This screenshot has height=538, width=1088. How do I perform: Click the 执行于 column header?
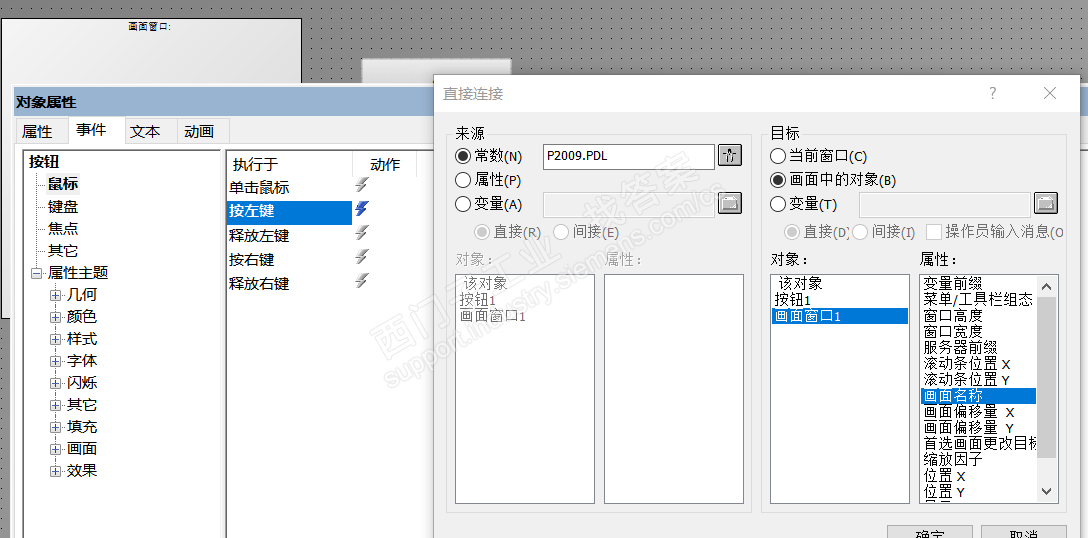[x=289, y=164]
